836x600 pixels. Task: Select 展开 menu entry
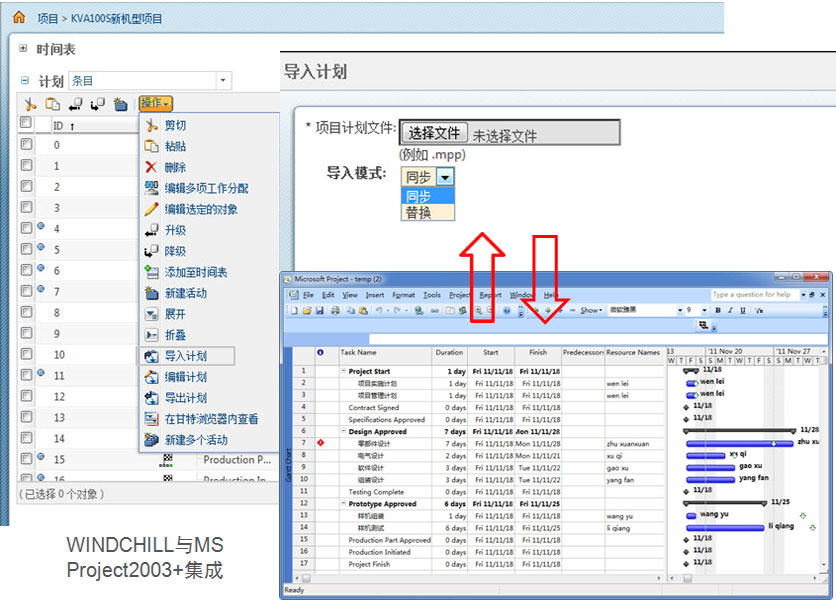click(x=175, y=314)
